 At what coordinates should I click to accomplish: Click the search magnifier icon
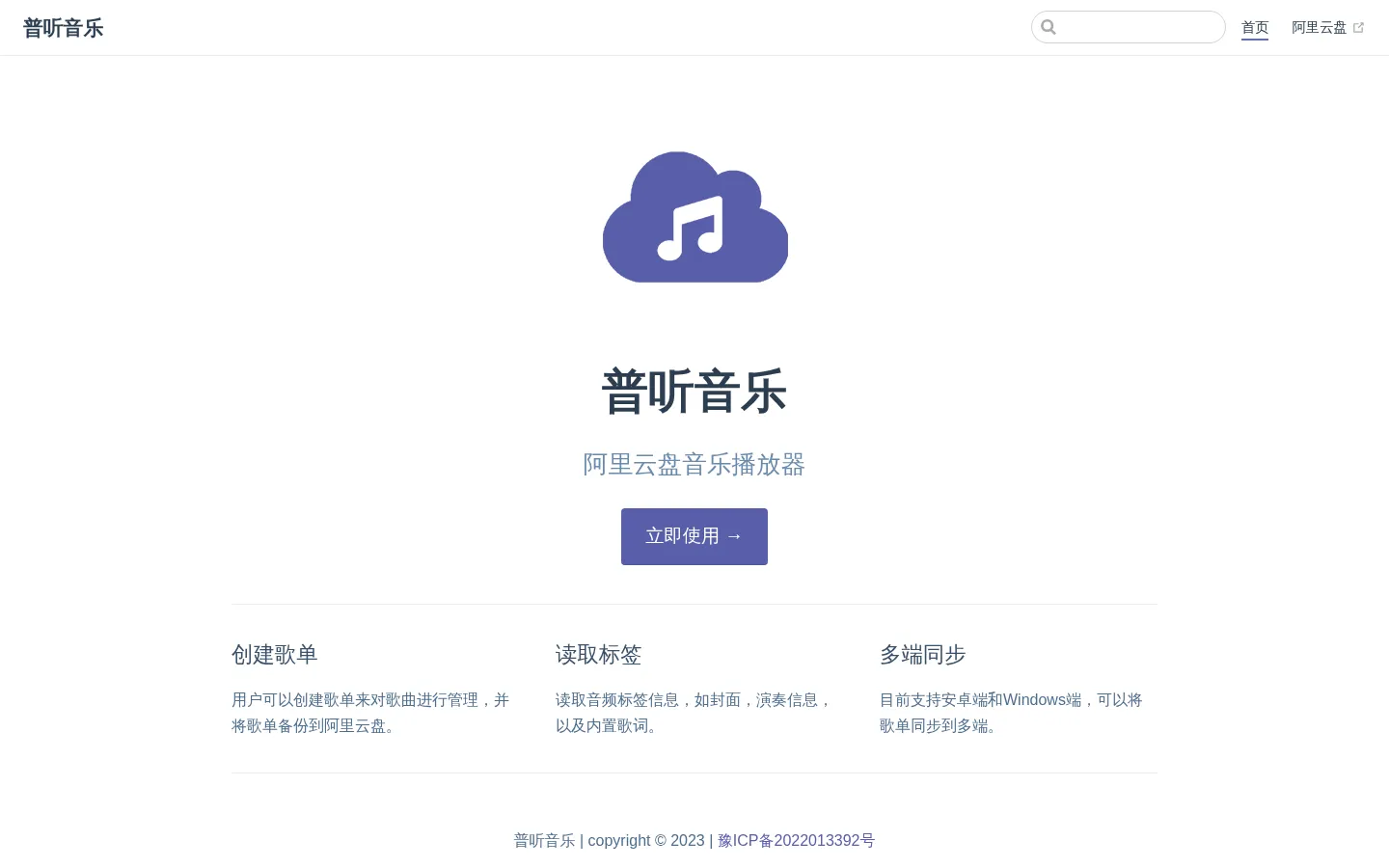tap(1049, 27)
